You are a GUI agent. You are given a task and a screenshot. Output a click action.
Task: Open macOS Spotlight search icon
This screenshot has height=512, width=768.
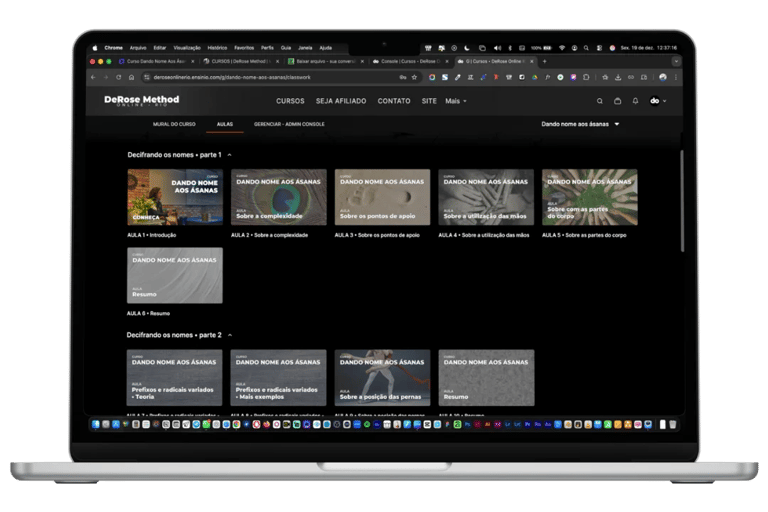click(586, 48)
